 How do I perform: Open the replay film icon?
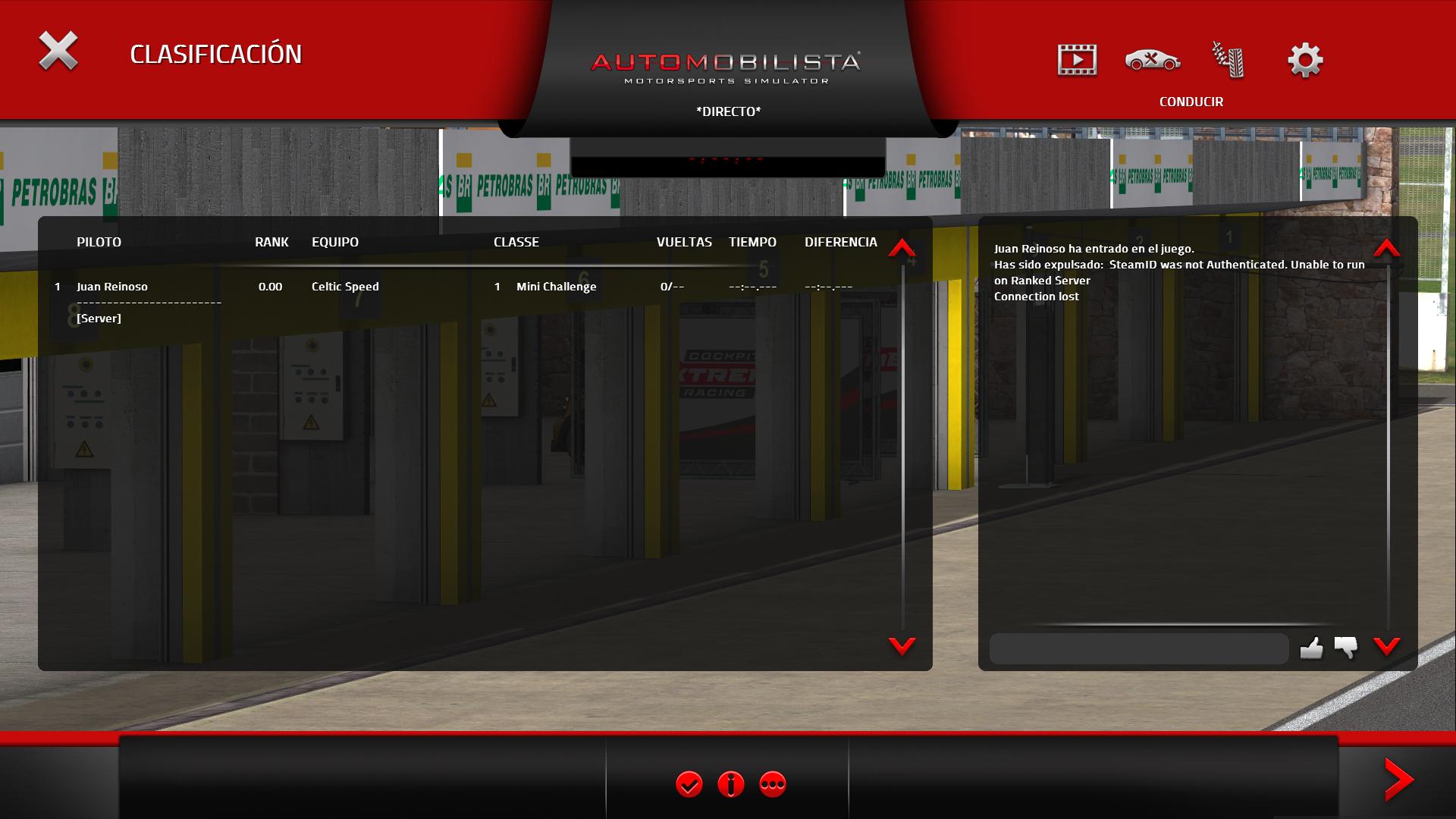pyautogui.click(x=1077, y=60)
